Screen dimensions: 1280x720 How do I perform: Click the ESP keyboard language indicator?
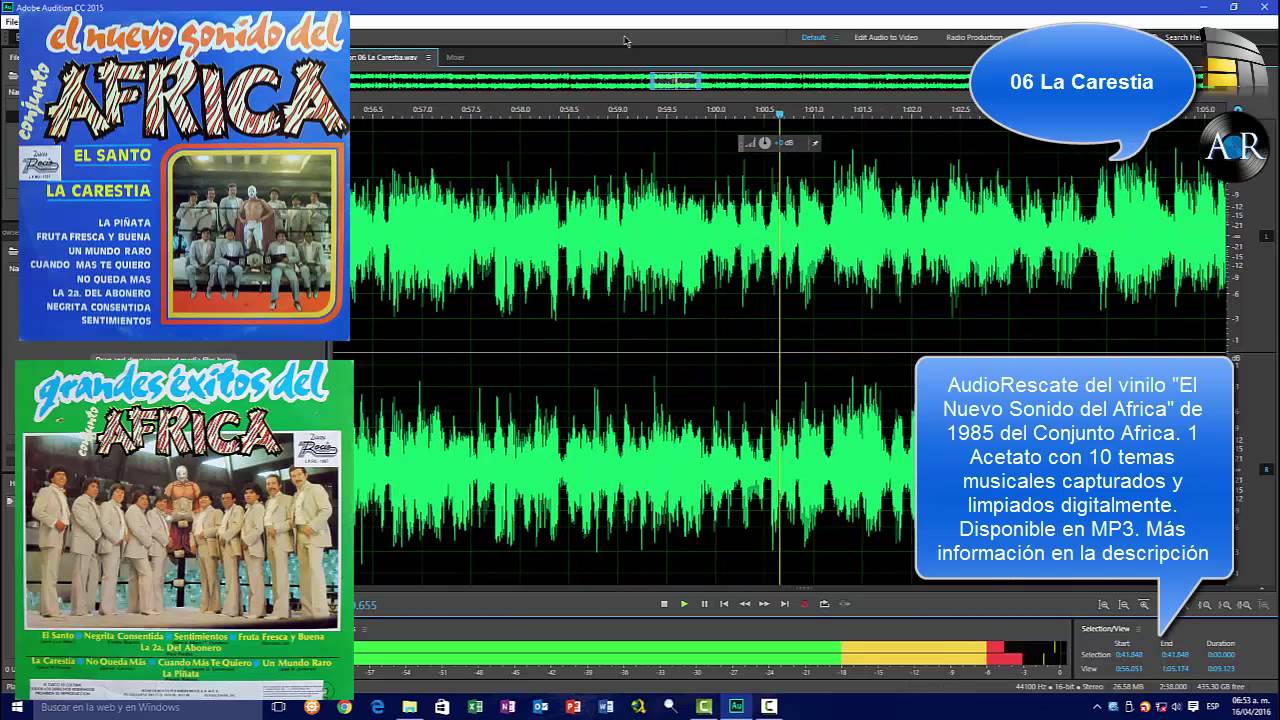pyautogui.click(x=1213, y=707)
